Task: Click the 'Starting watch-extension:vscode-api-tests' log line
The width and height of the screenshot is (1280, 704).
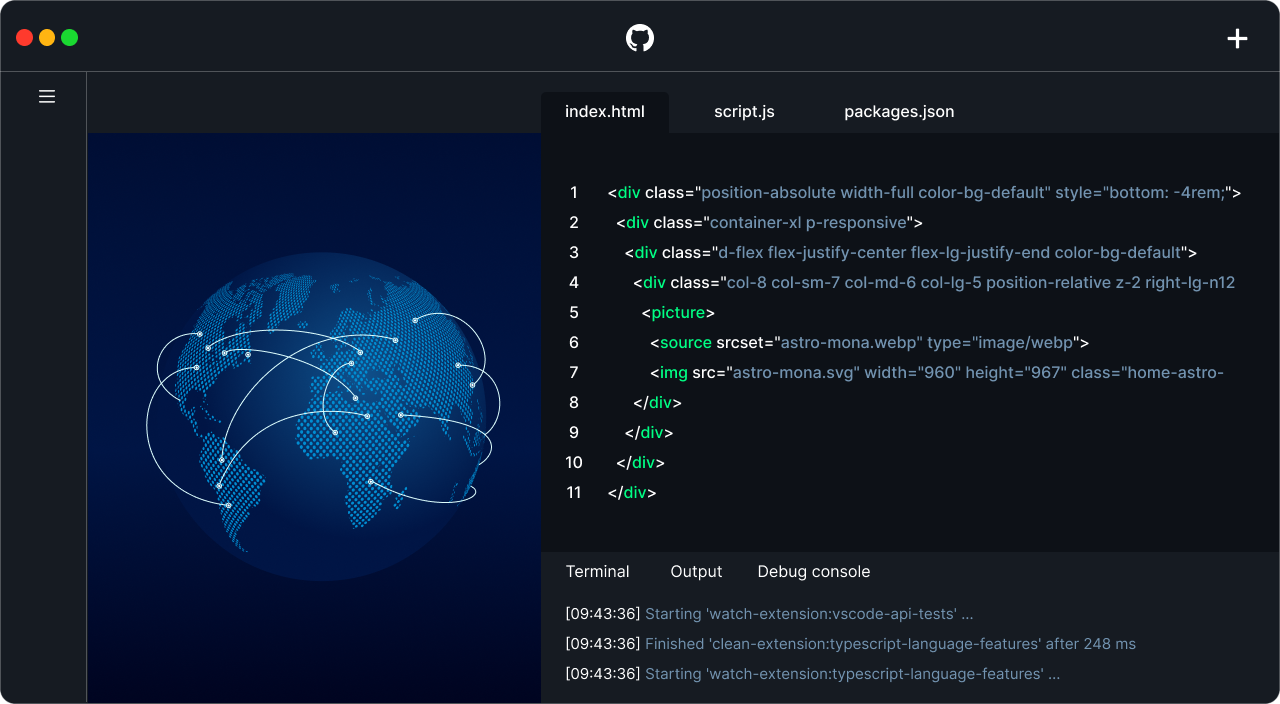Action: pos(769,614)
